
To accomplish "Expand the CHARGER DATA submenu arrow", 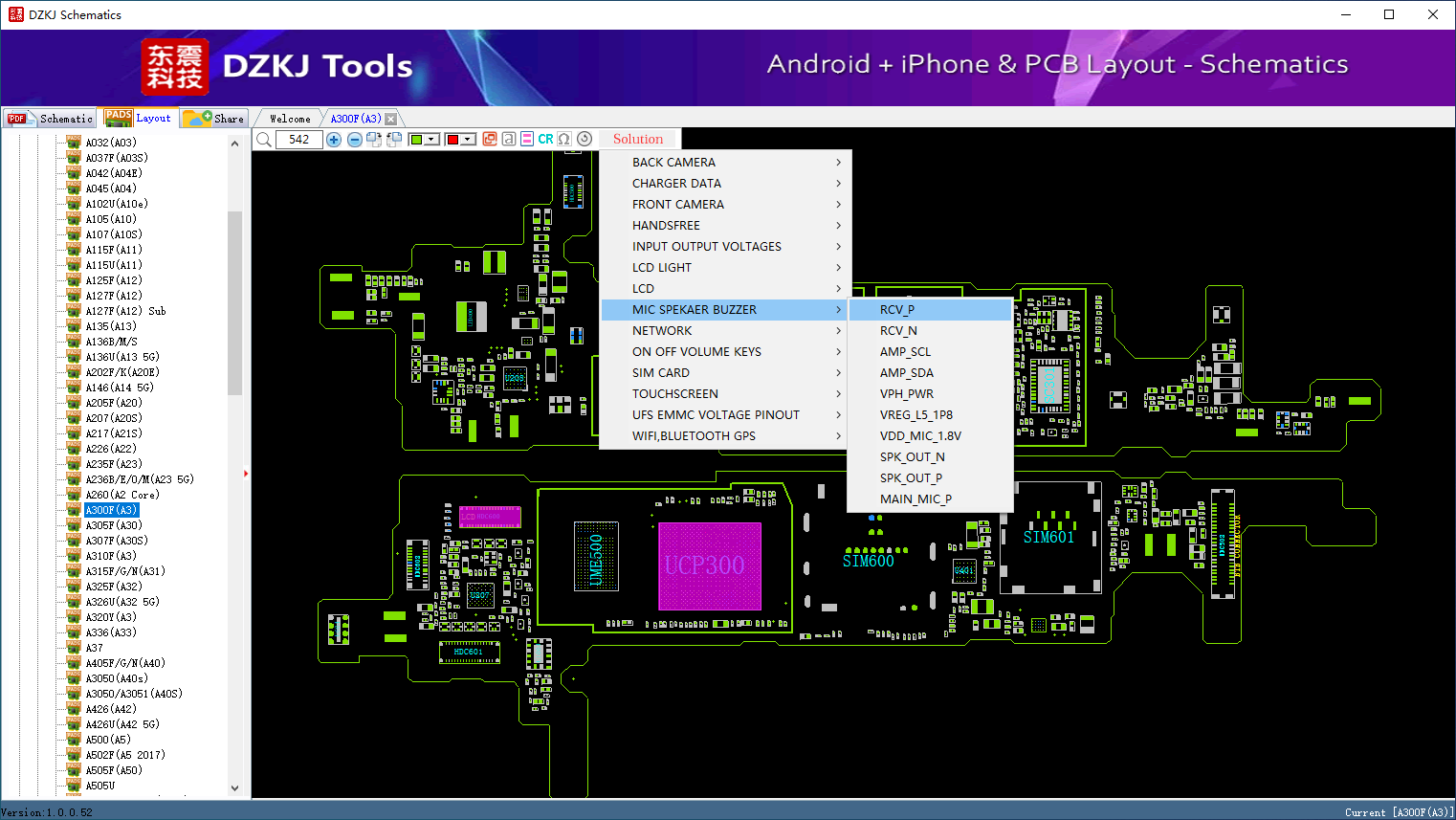I will (x=839, y=184).
